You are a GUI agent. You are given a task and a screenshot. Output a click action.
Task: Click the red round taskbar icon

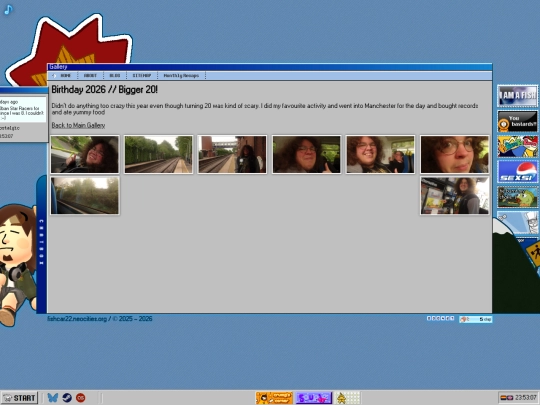81,398
